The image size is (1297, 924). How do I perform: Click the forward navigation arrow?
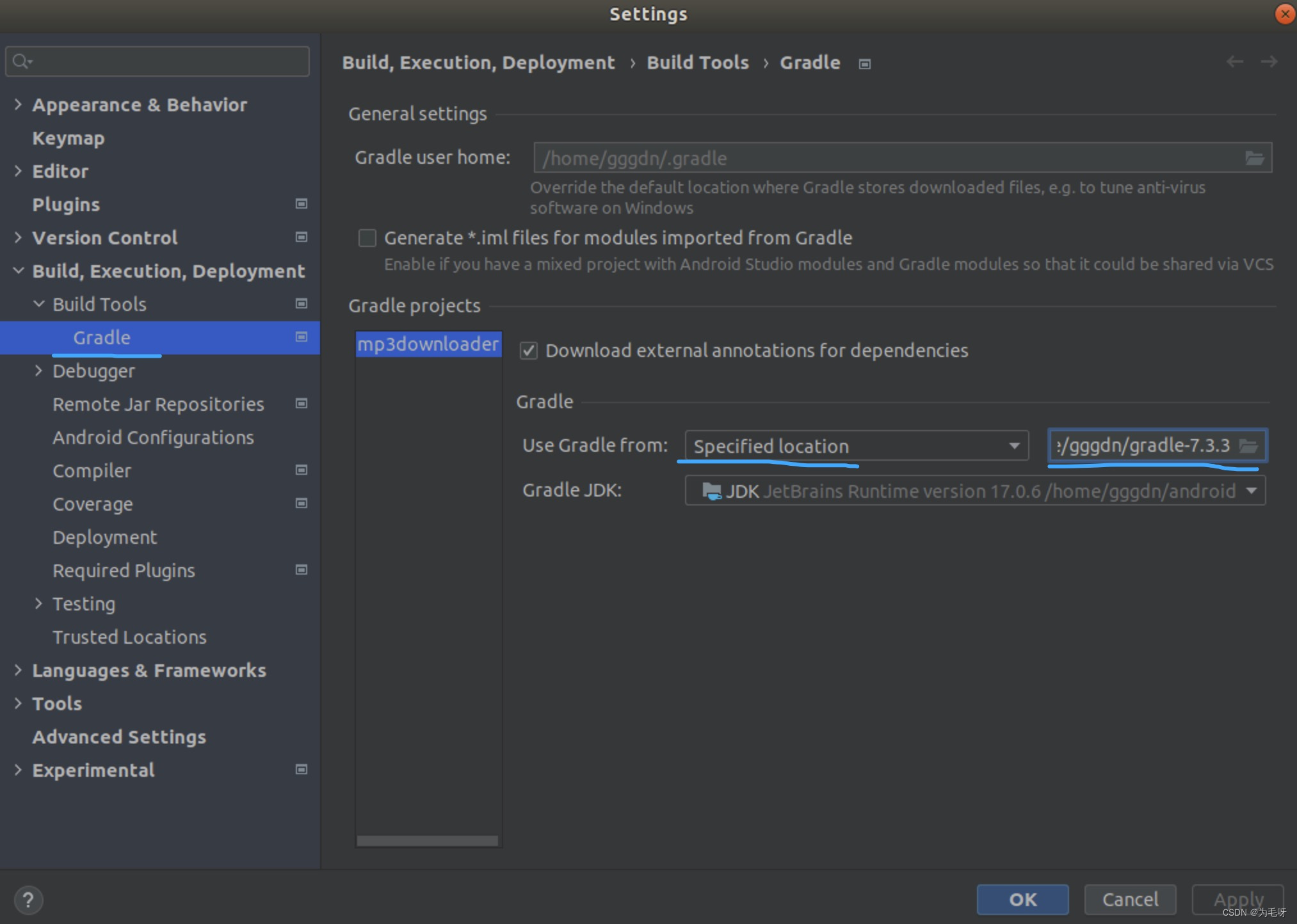pos(1269,61)
